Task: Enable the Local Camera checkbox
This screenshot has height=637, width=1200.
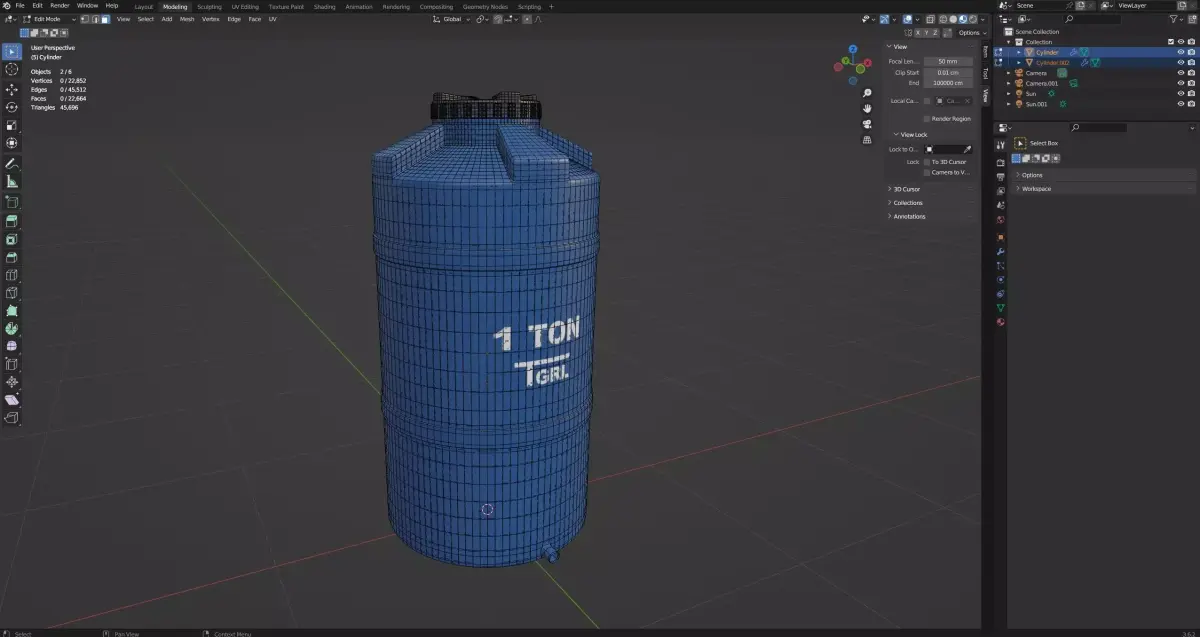Action: coord(927,100)
